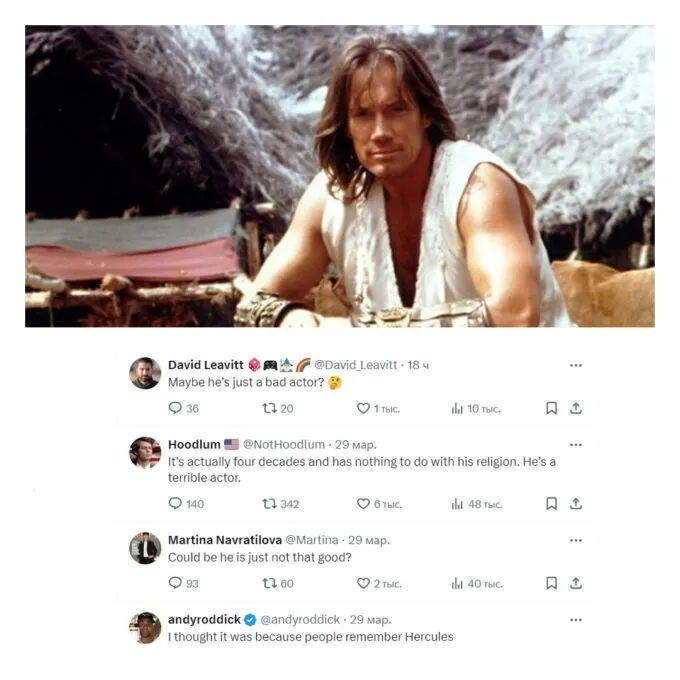Open more options on andyroddick's tweet

click(x=576, y=620)
